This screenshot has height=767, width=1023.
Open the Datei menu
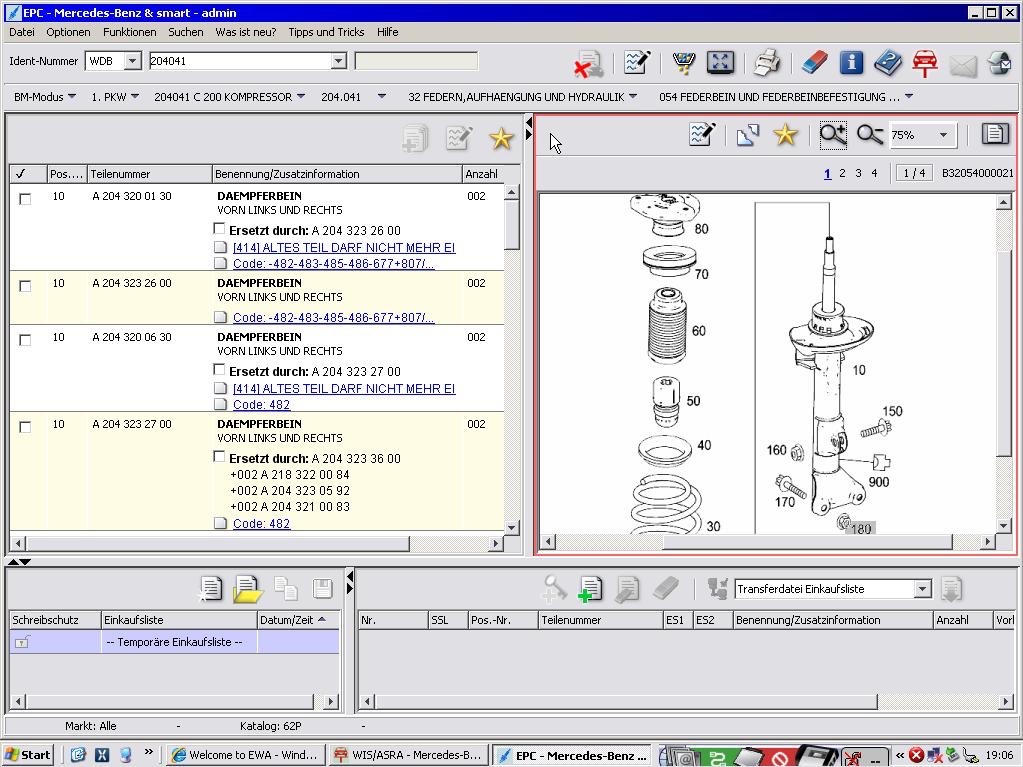point(22,32)
